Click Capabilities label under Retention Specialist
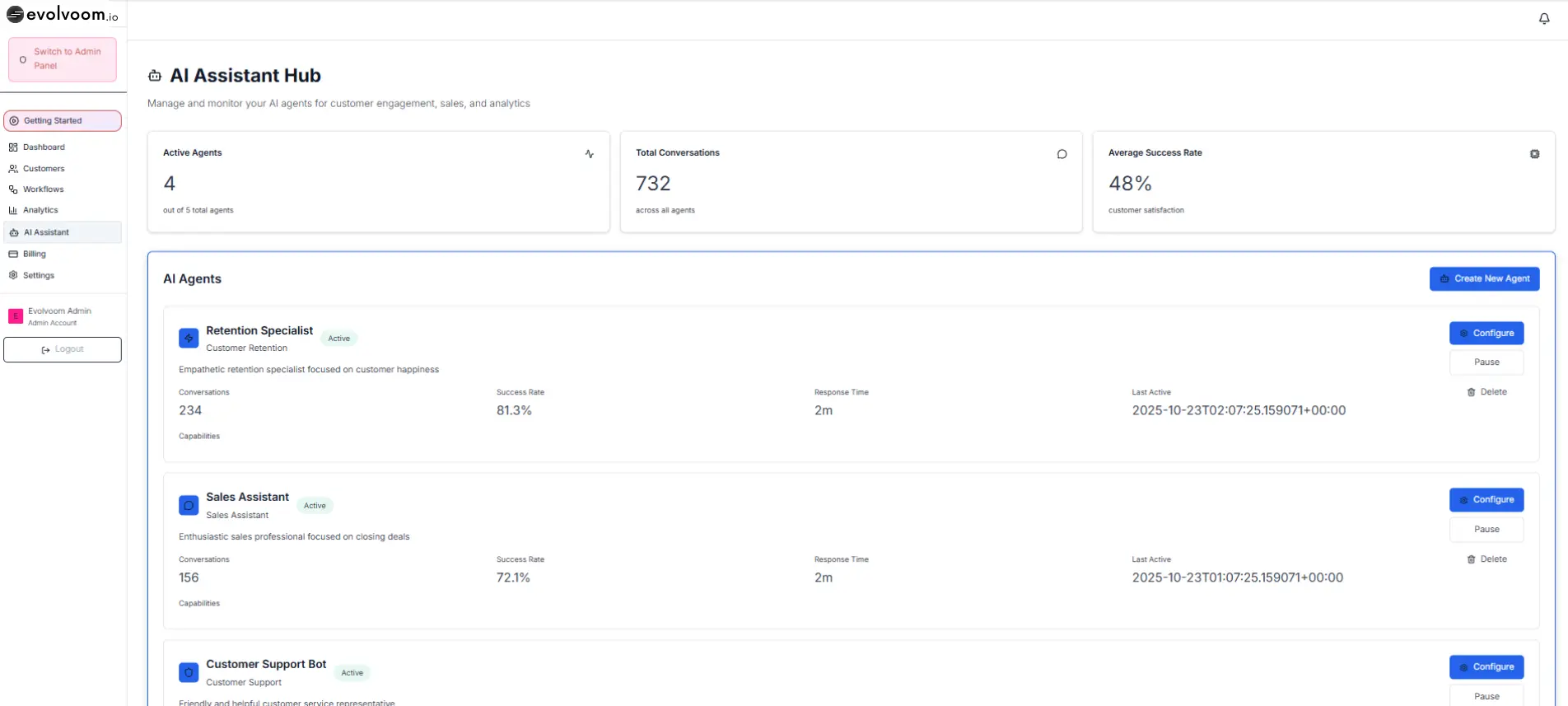1568x706 pixels. pos(199,436)
